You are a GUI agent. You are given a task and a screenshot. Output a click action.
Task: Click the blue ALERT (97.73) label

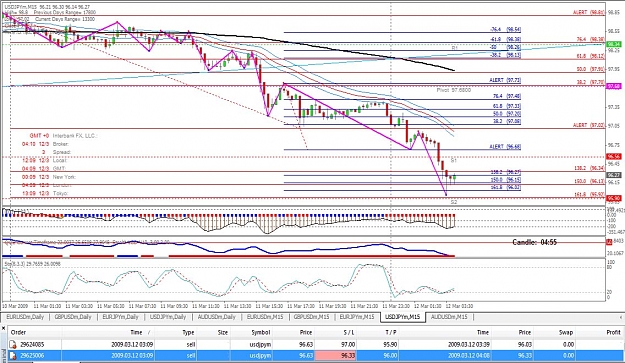(x=505, y=80)
